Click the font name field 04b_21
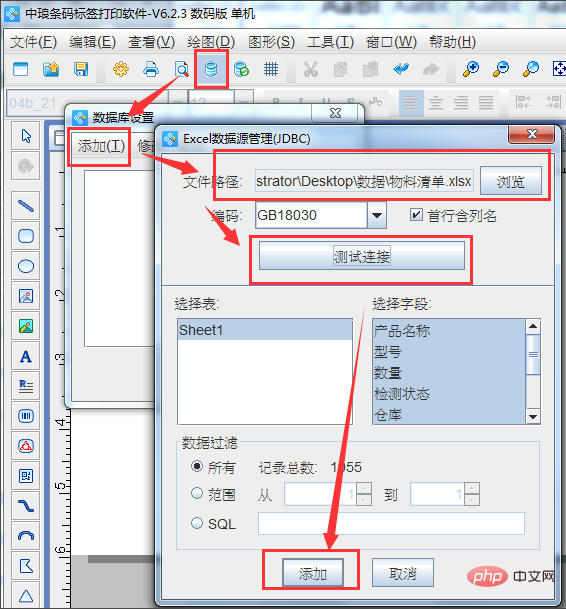This screenshot has height=609, width=566. pos(87,103)
